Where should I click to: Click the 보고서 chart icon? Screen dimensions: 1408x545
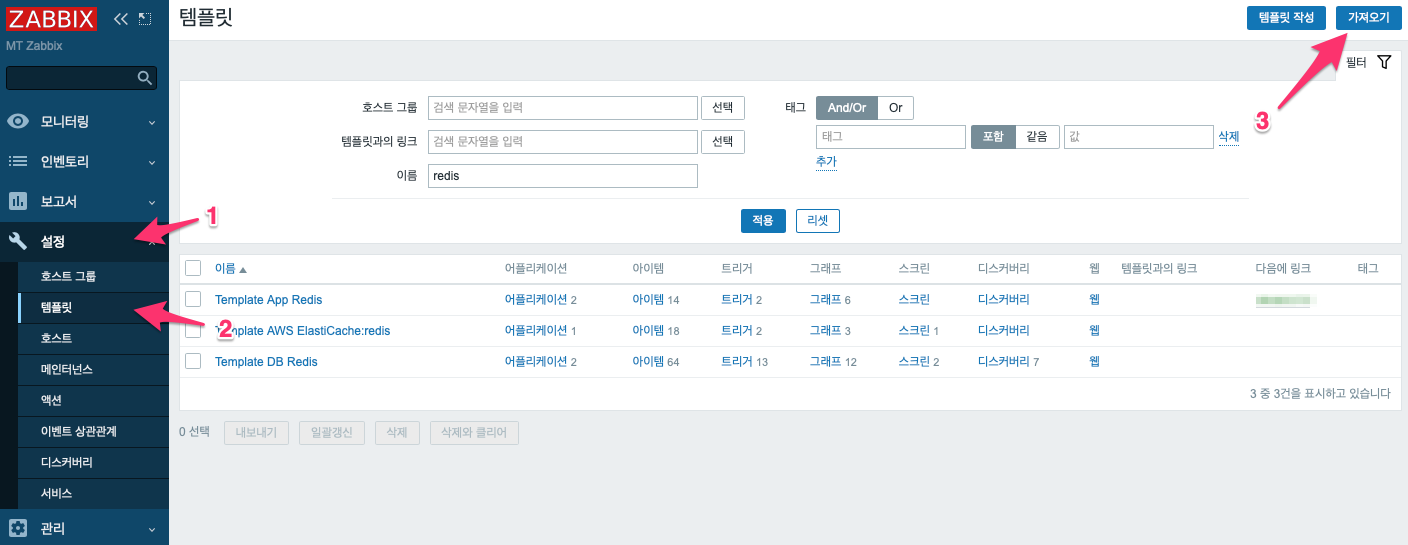coord(18,202)
